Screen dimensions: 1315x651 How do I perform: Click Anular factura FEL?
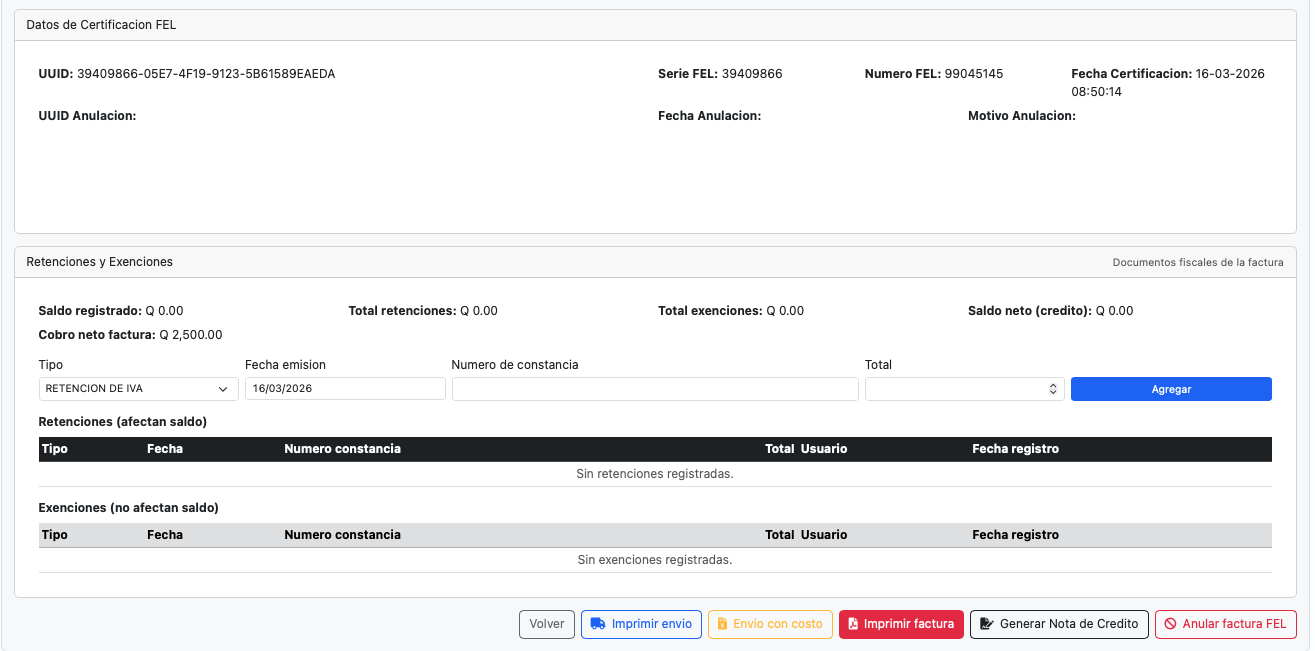(1226, 623)
